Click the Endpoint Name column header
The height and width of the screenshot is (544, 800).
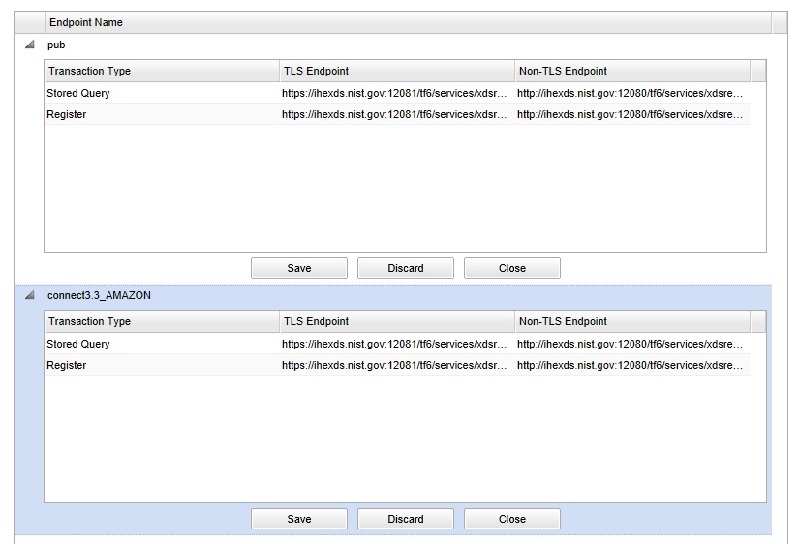86,22
